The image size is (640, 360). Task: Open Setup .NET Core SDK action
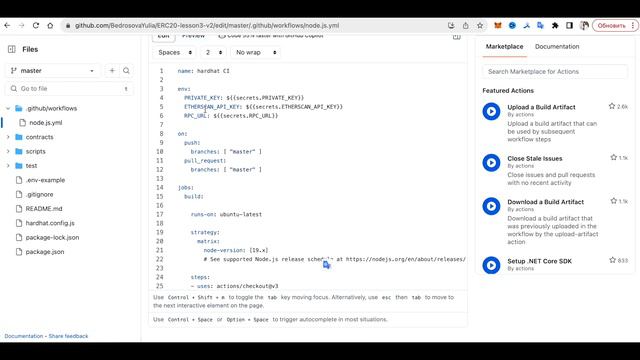pos(539,261)
